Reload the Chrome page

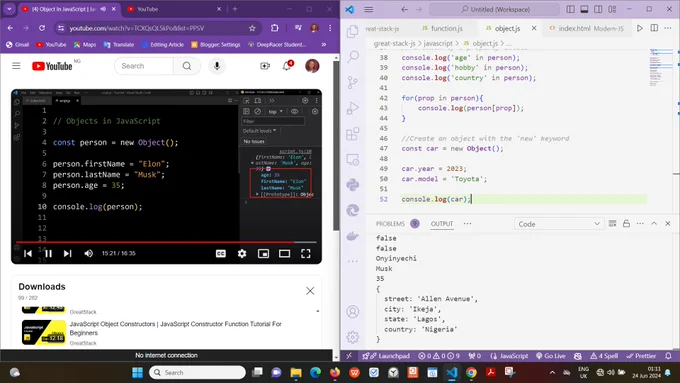point(42,28)
